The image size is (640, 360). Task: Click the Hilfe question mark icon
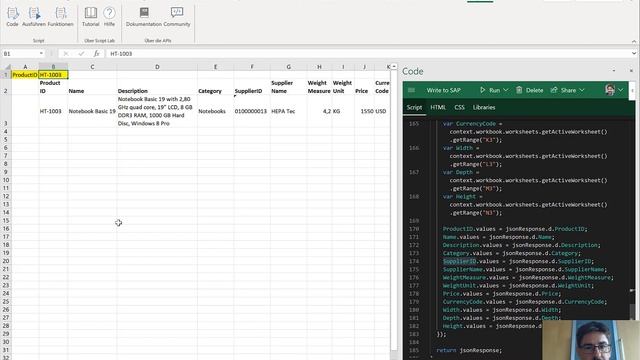tap(109, 17)
